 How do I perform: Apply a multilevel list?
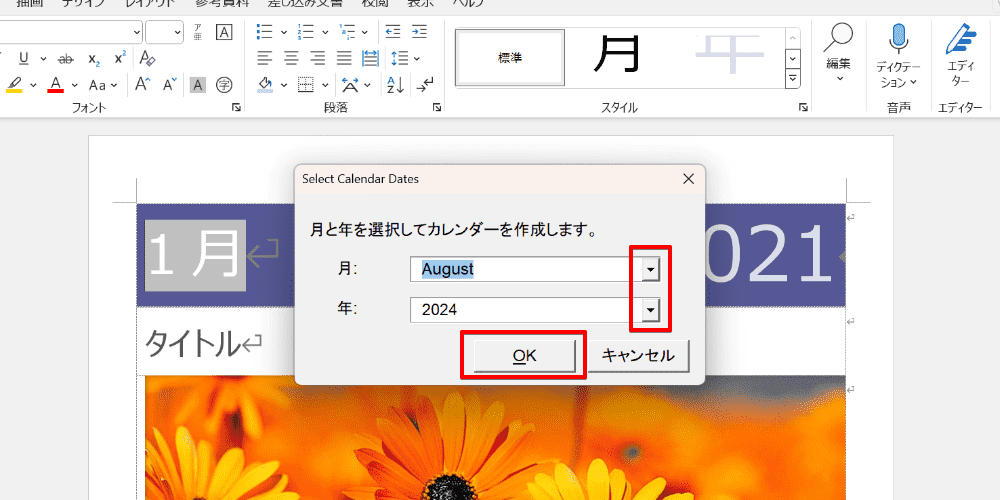[348, 32]
